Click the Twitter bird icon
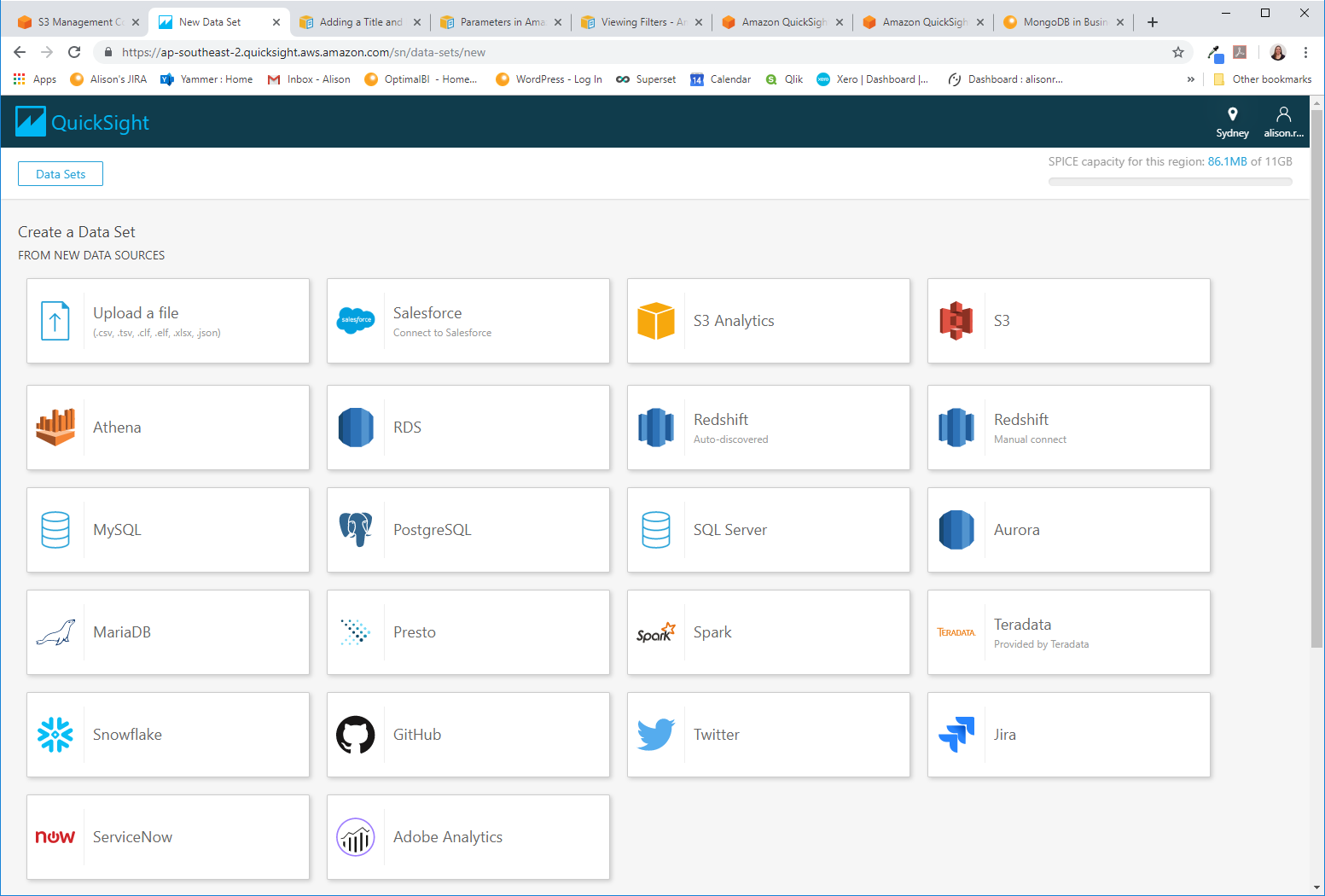1325x896 pixels. coord(656,735)
